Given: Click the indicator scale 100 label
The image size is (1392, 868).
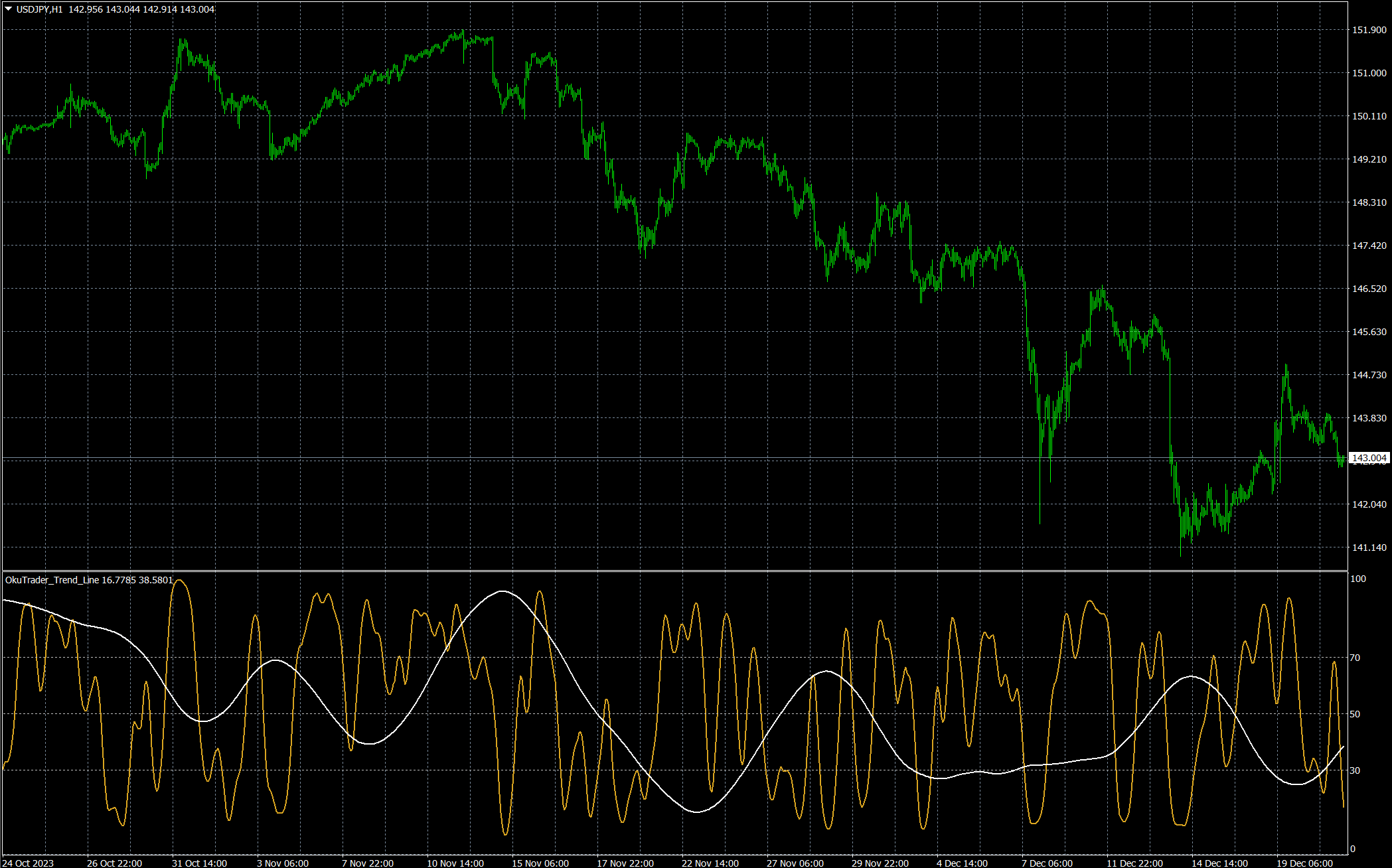Looking at the screenshot, I should [x=1357, y=579].
